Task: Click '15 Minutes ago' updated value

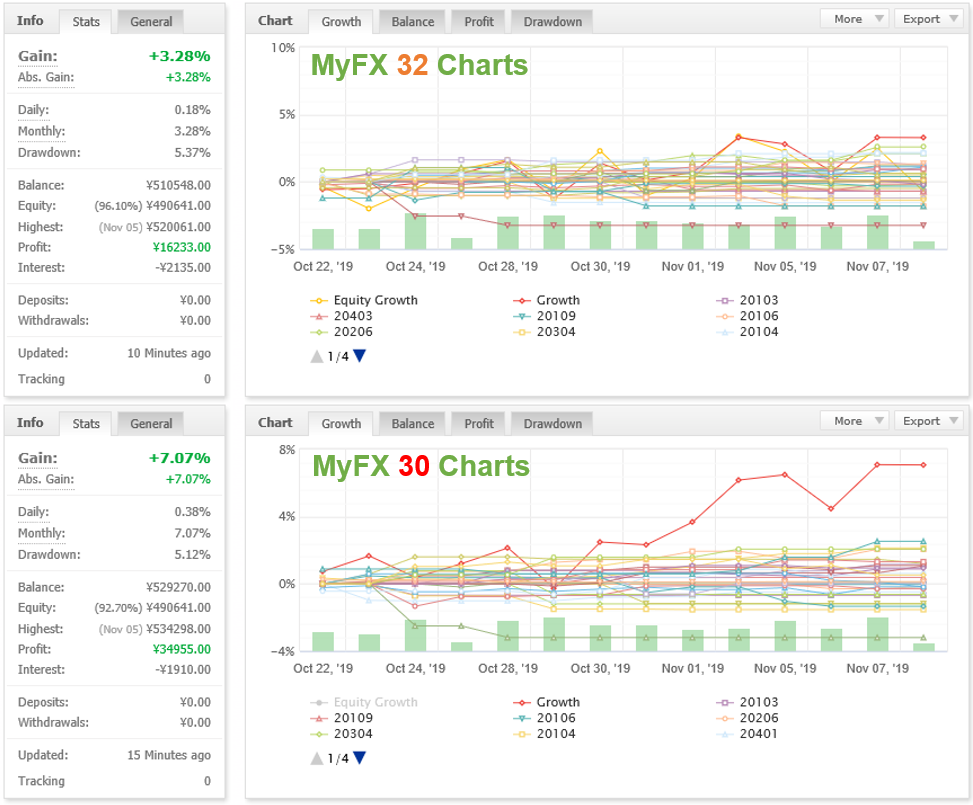Action: [169, 755]
